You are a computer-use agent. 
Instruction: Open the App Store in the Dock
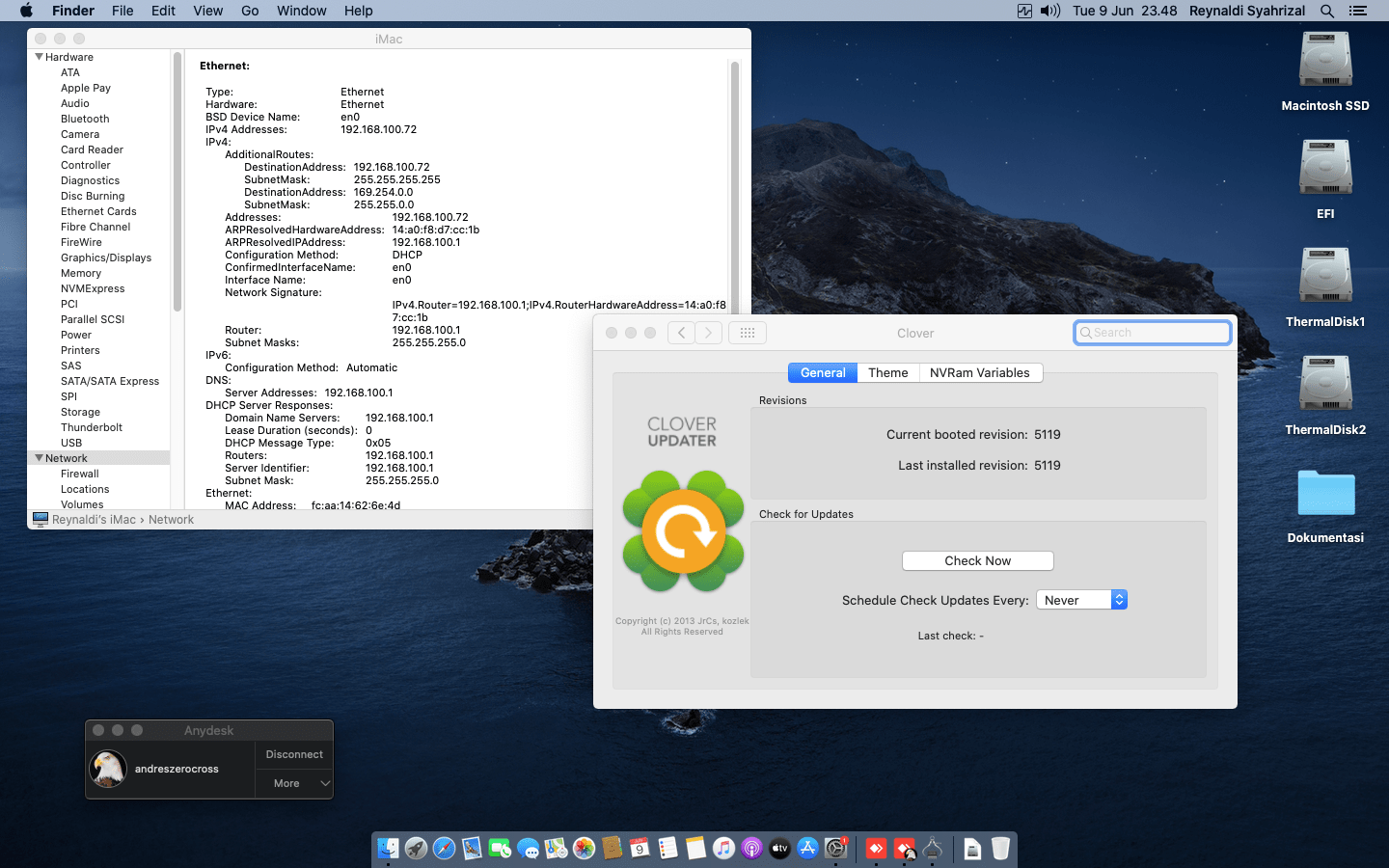[x=807, y=849]
